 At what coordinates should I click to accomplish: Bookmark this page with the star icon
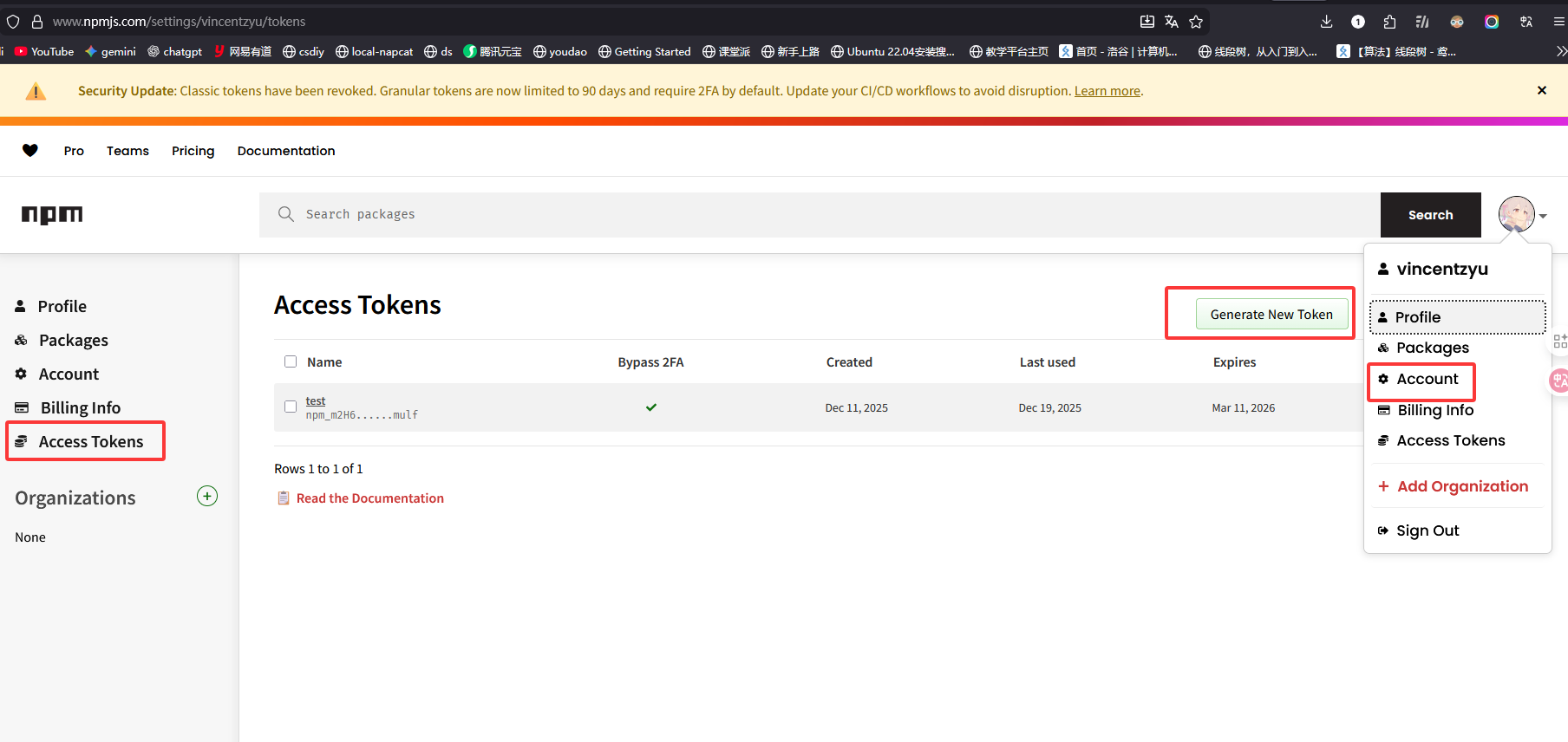pos(1196,22)
